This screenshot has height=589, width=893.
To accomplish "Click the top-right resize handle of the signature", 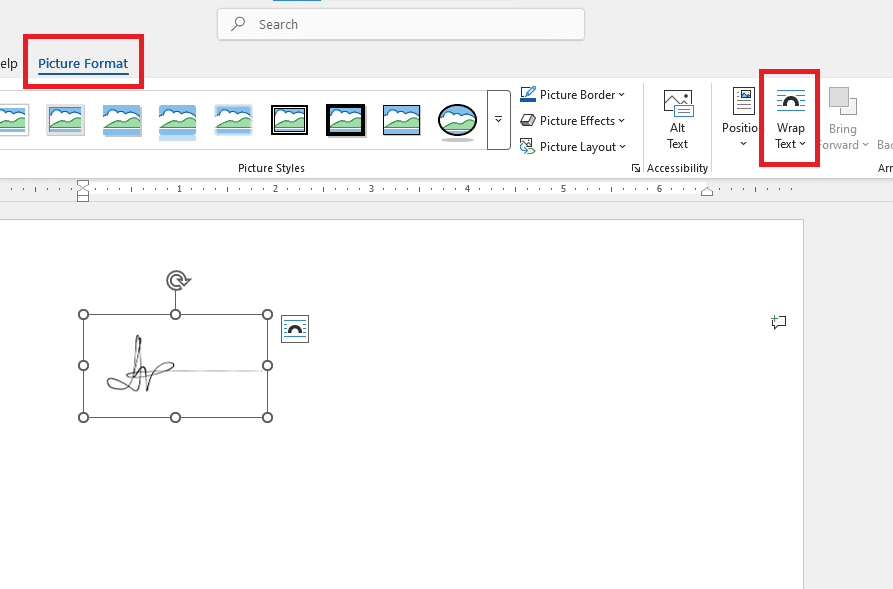I will point(268,314).
